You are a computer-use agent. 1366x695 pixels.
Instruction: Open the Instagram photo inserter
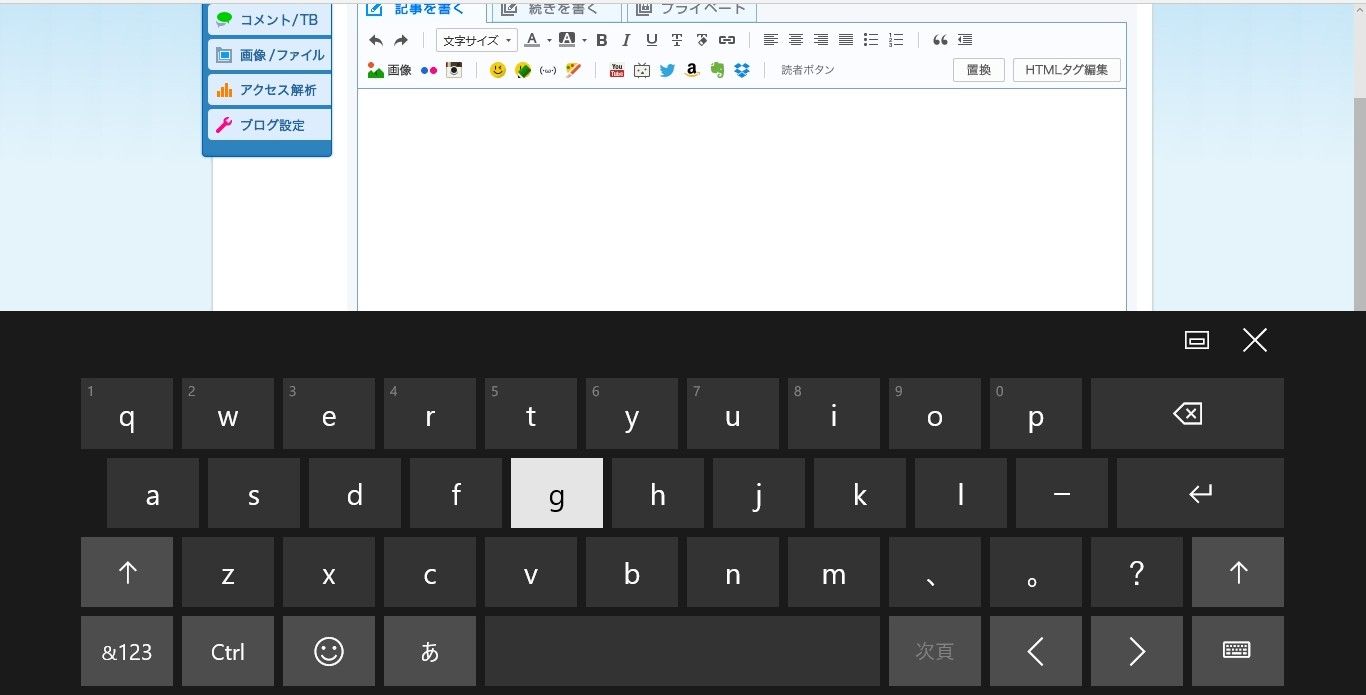[x=454, y=70]
